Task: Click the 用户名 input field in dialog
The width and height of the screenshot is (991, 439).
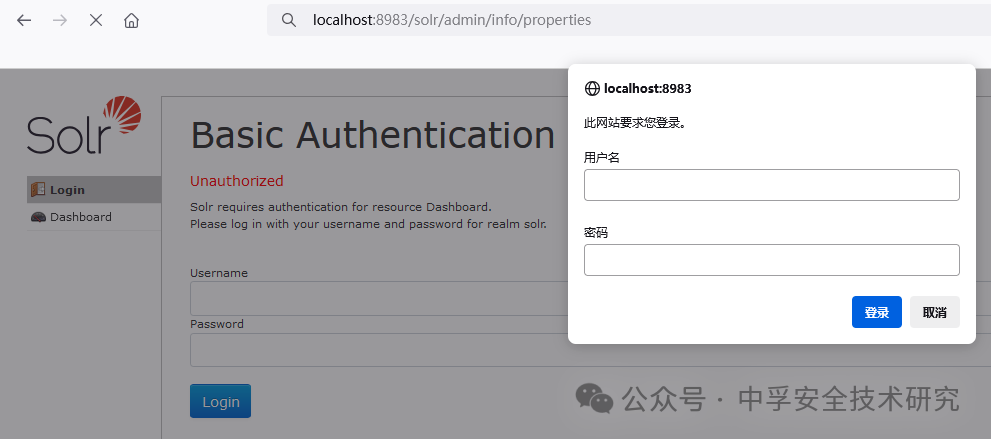Action: coord(772,185)
